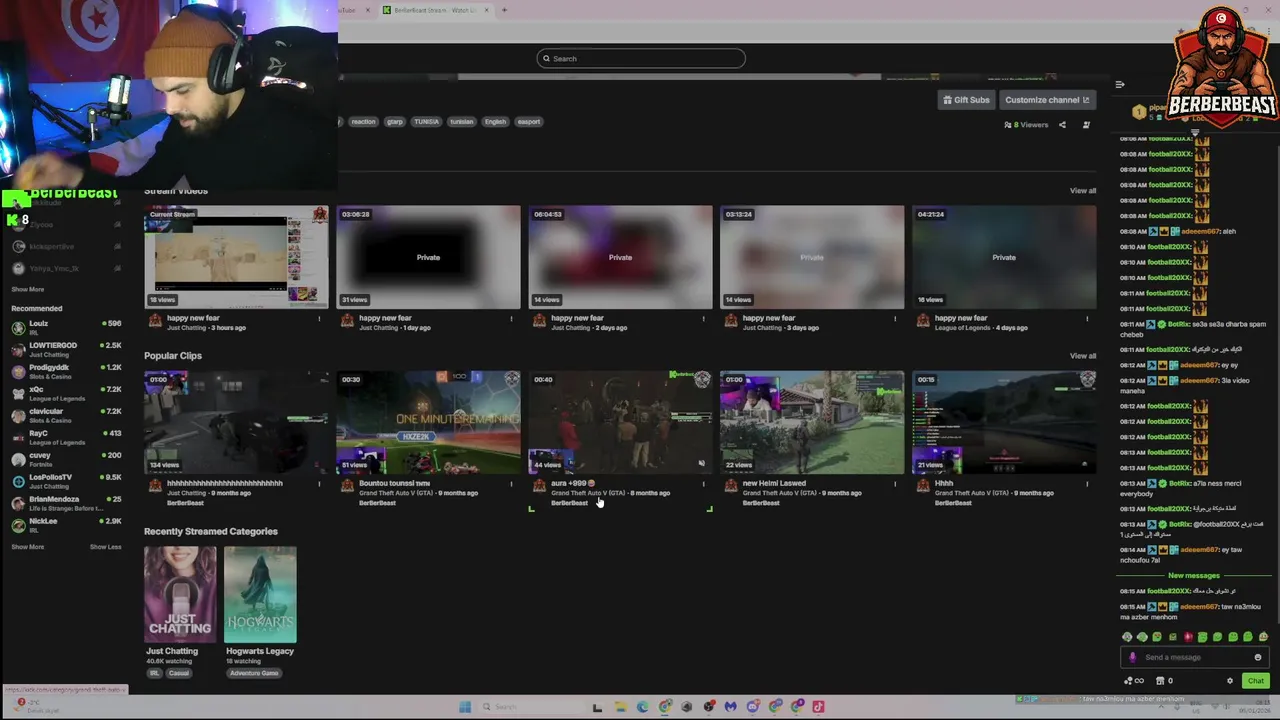The width and height of the screenshot is (1280, 720).
Task: Open Louiz recommended channel
Action: [x=66, y=327]
